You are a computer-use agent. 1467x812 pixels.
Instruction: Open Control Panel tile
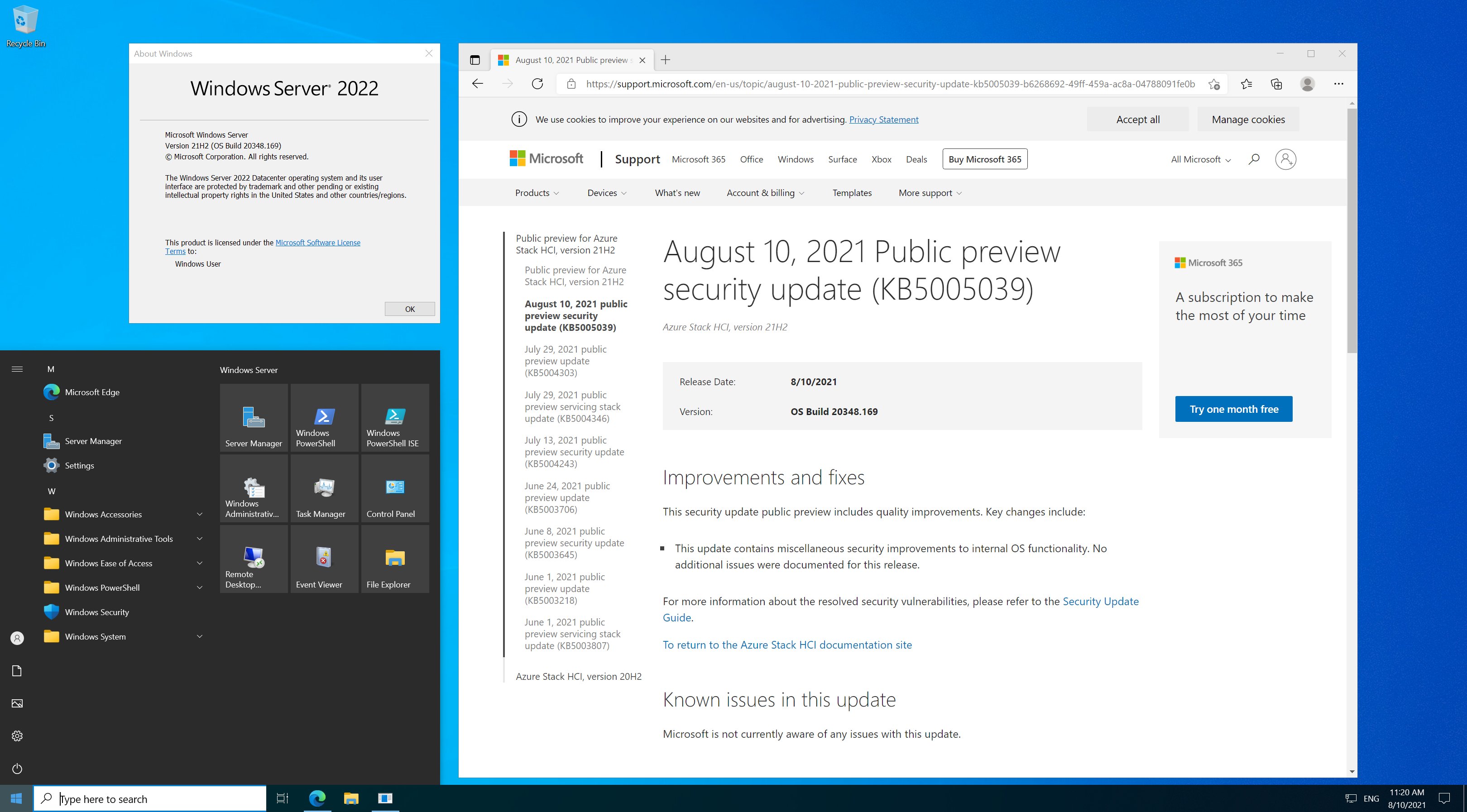point(395,488)
